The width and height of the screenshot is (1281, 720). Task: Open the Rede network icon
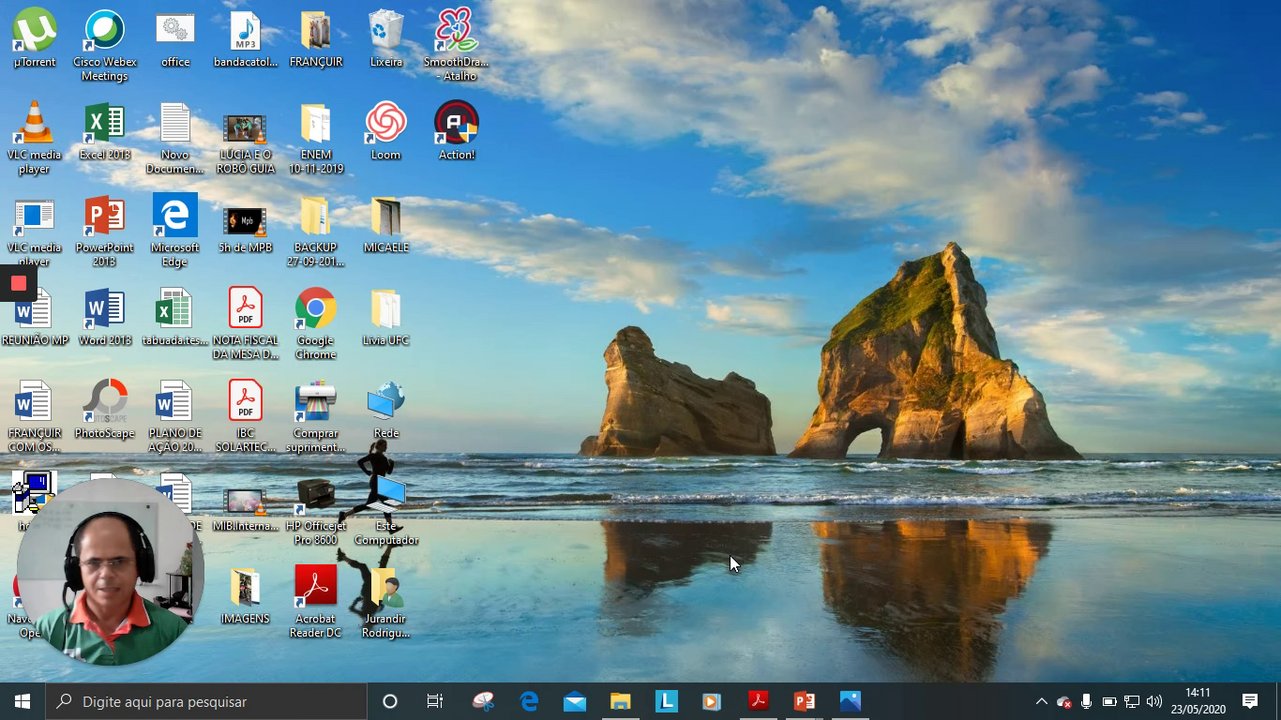tap(386, 411)
